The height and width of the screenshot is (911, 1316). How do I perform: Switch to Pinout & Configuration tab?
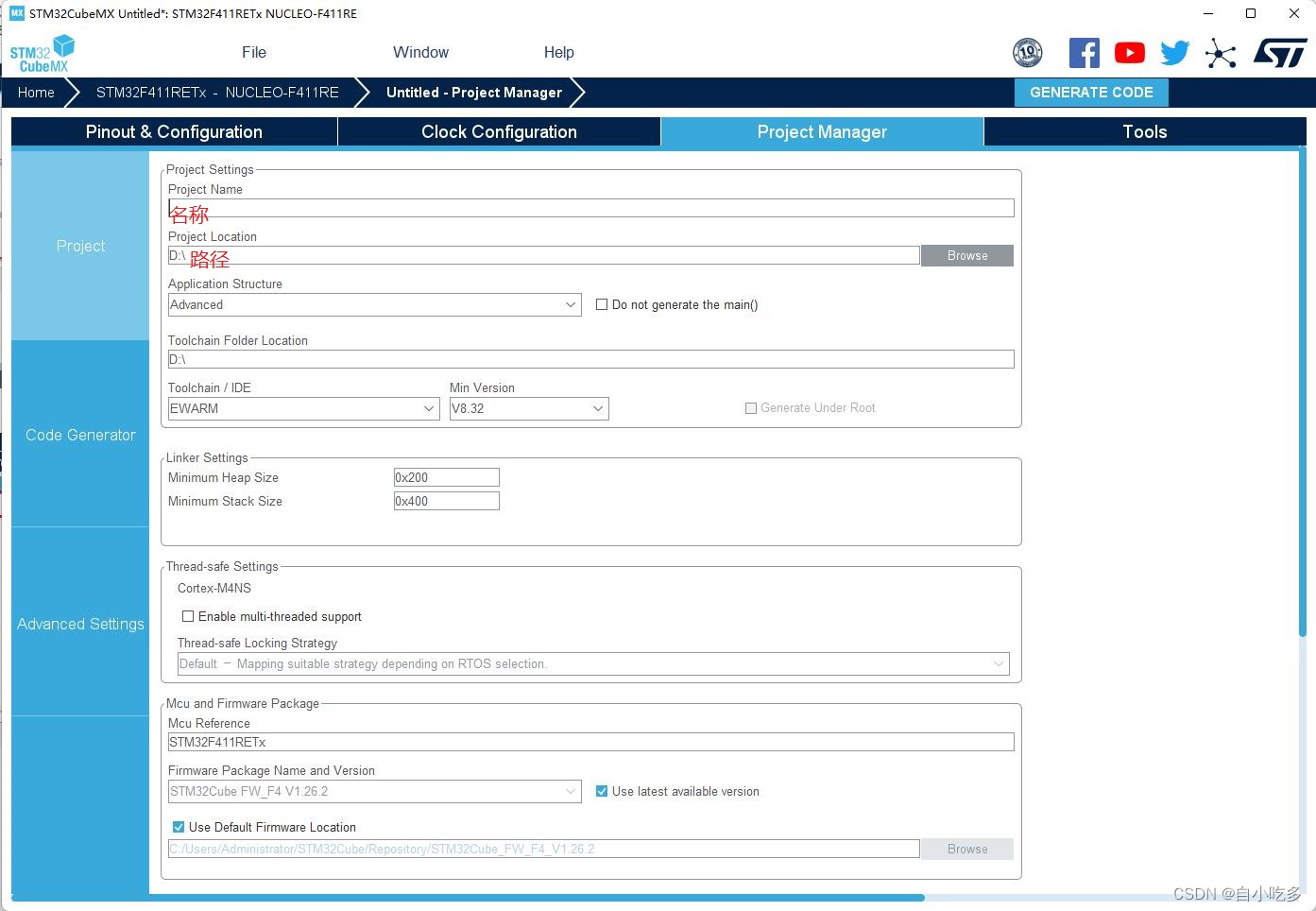[174, 132]
